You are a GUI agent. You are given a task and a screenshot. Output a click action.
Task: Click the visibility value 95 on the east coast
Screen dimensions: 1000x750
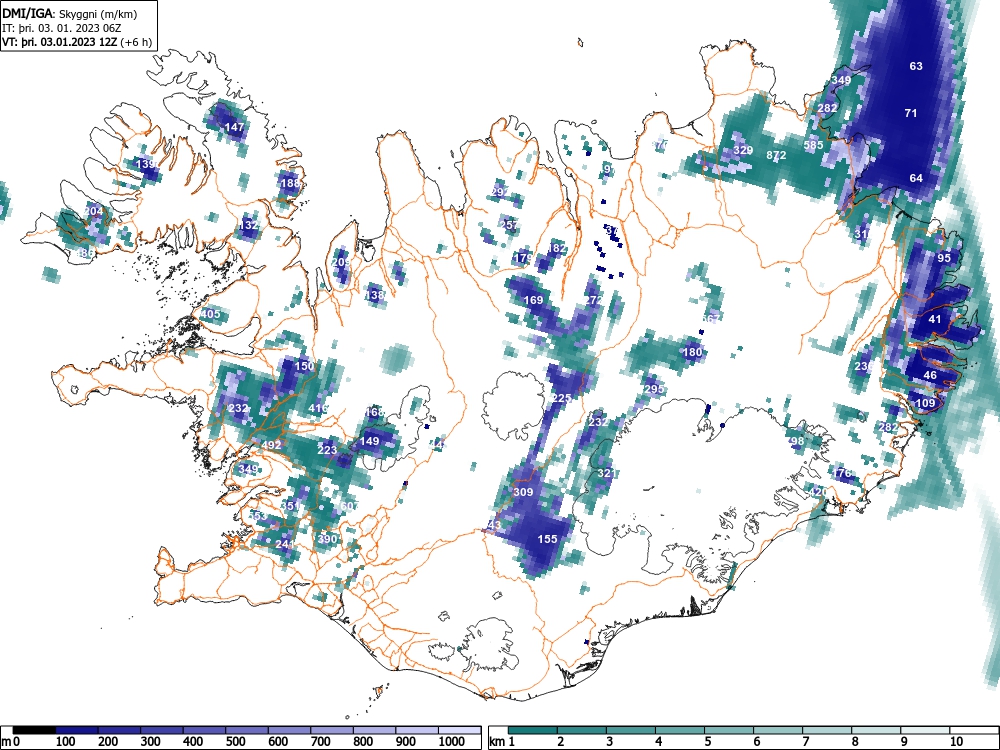coord(944,258)
